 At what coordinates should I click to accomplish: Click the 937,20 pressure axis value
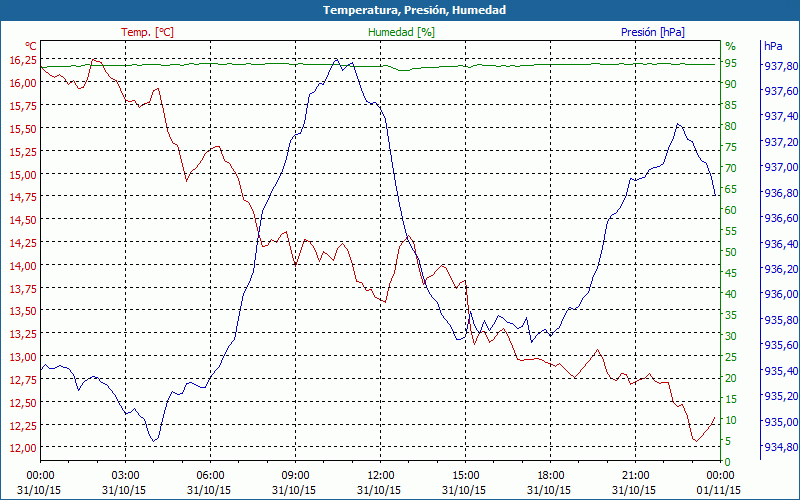click(781, 142)
